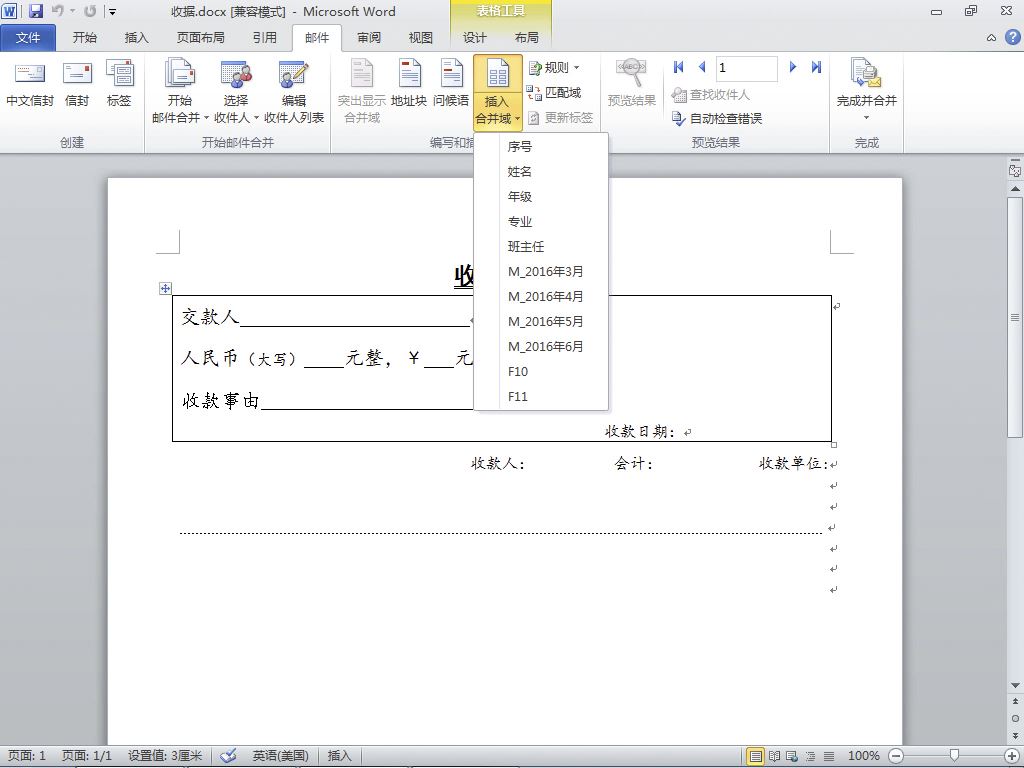This screenshot has width=1024, height=768.
Task: Open Select Recipients (选择收件人) dropdown
Action: pos(236,91)
